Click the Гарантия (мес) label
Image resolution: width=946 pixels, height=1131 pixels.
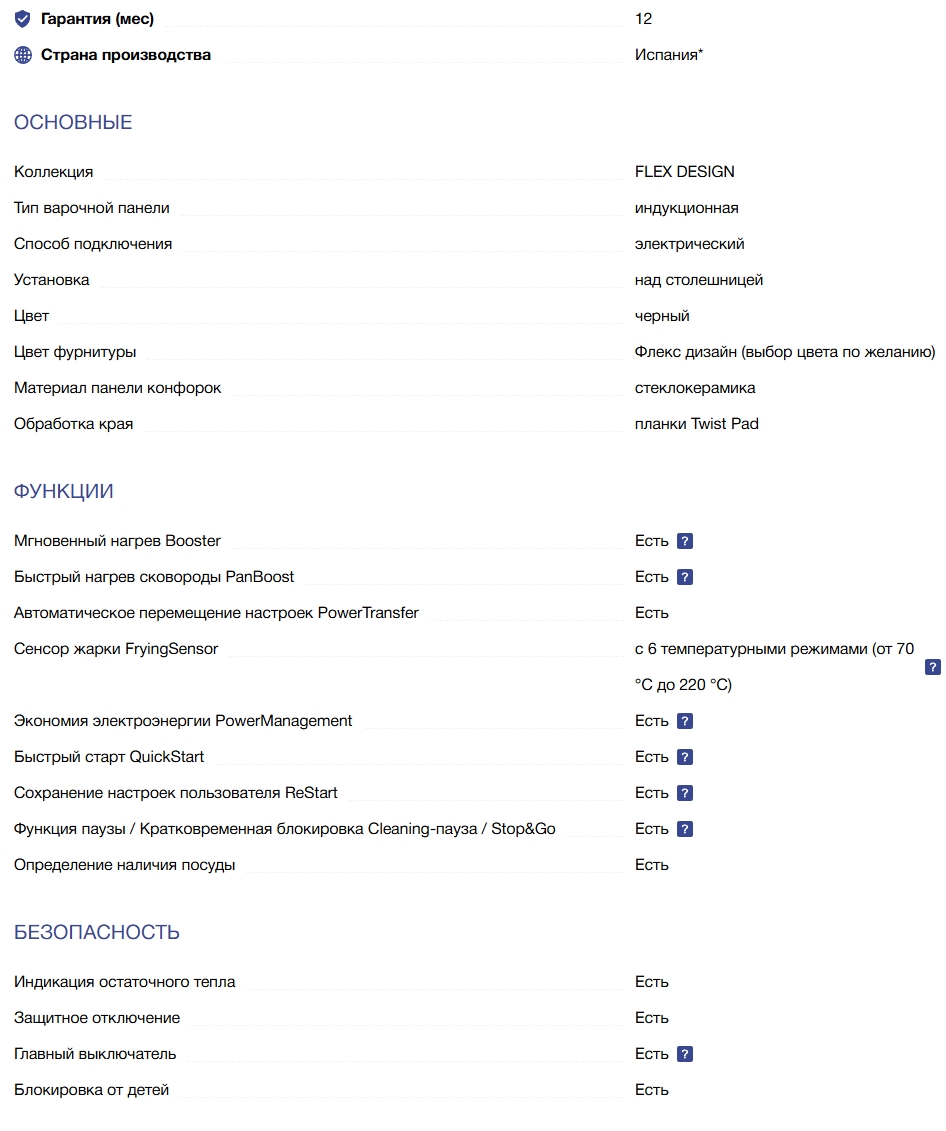point(97,19)
